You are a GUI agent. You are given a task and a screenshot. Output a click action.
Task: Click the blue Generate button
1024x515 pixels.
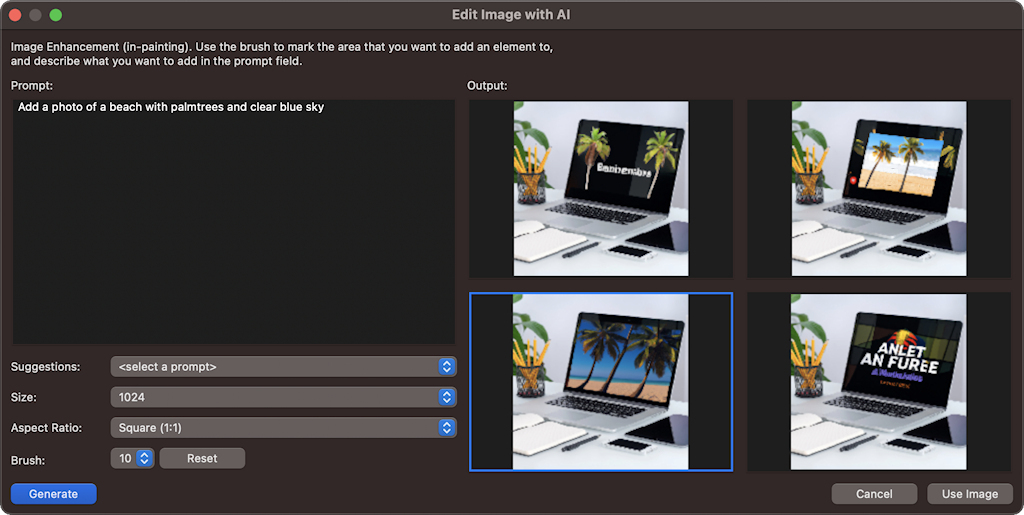click(x=53, y=494)
